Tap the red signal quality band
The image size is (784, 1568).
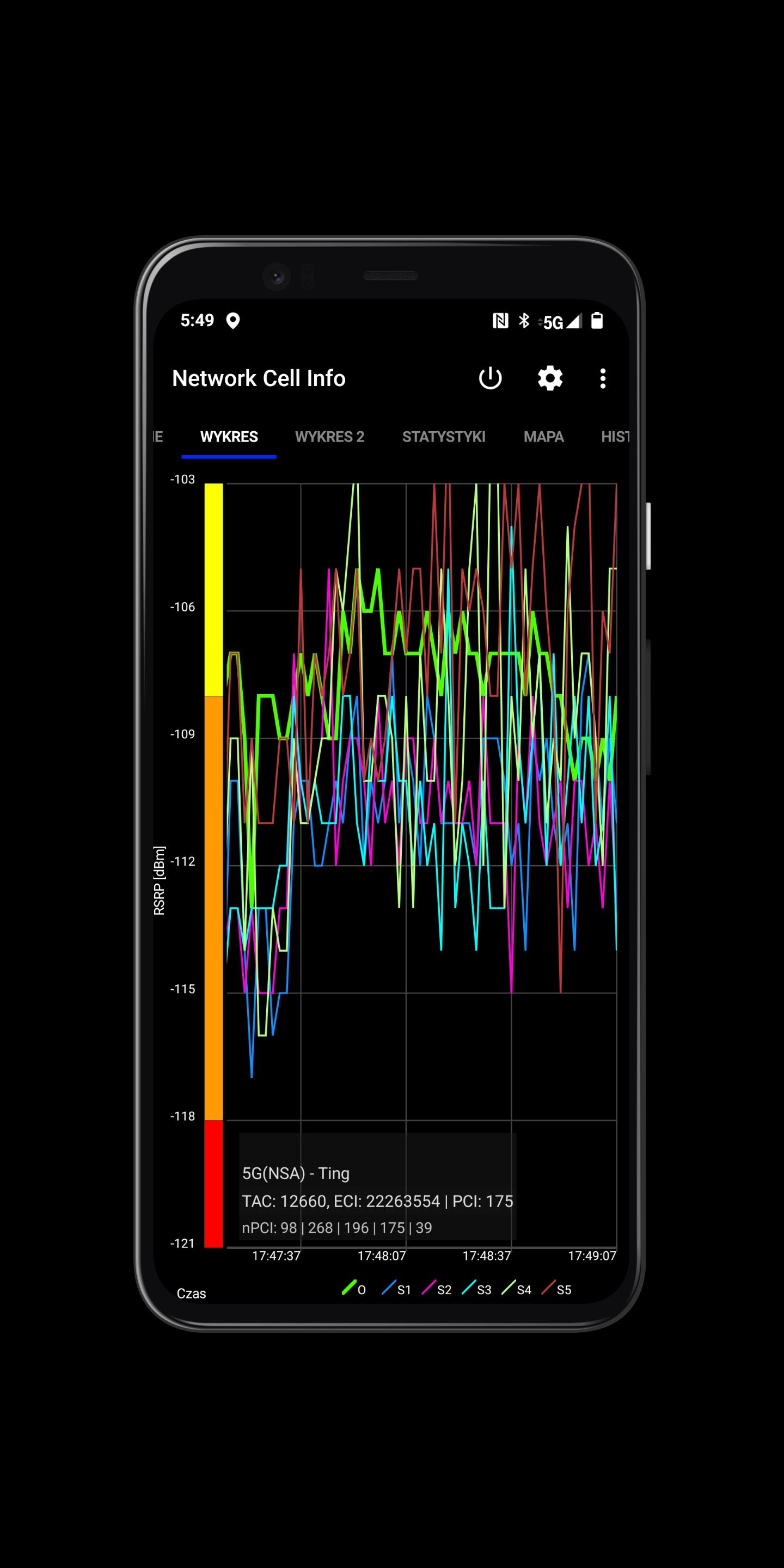pos(213,1183)
